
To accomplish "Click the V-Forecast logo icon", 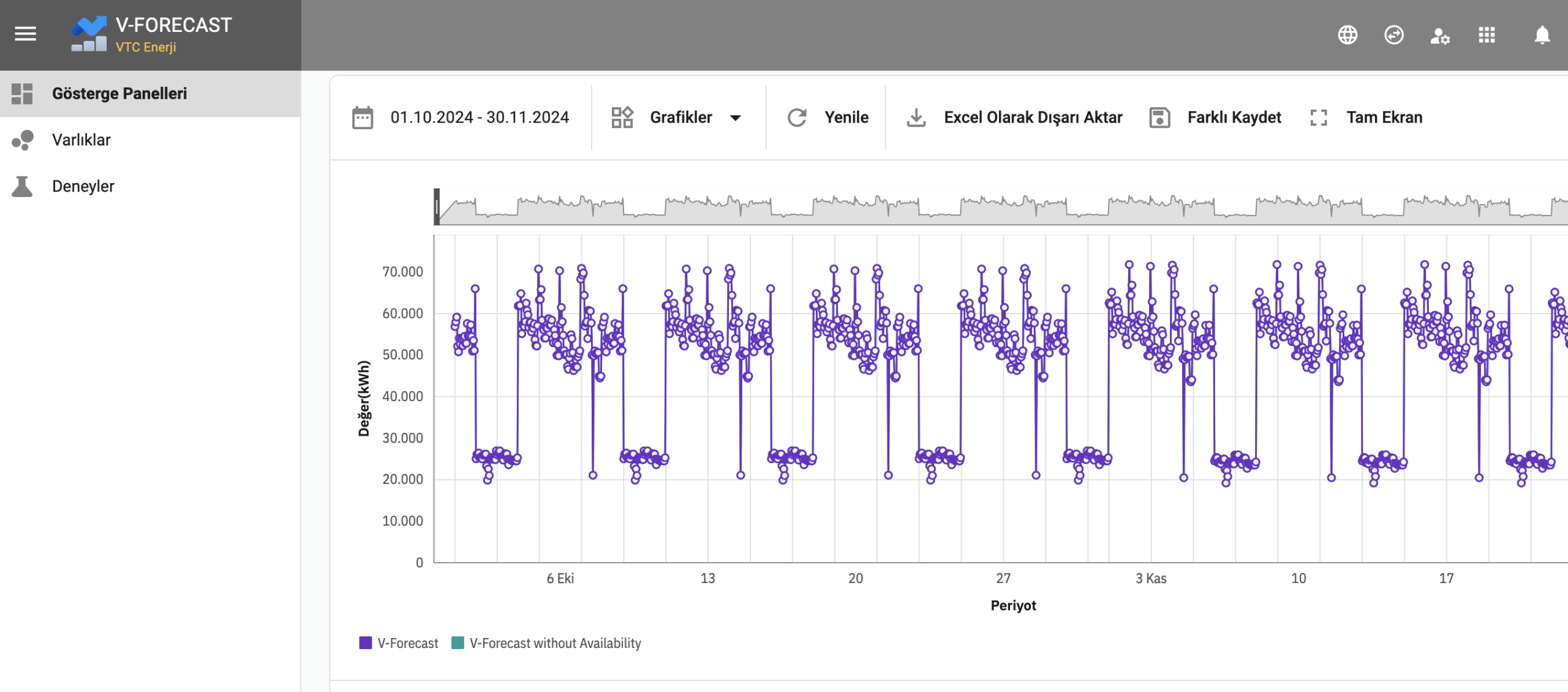I will 89,34.
